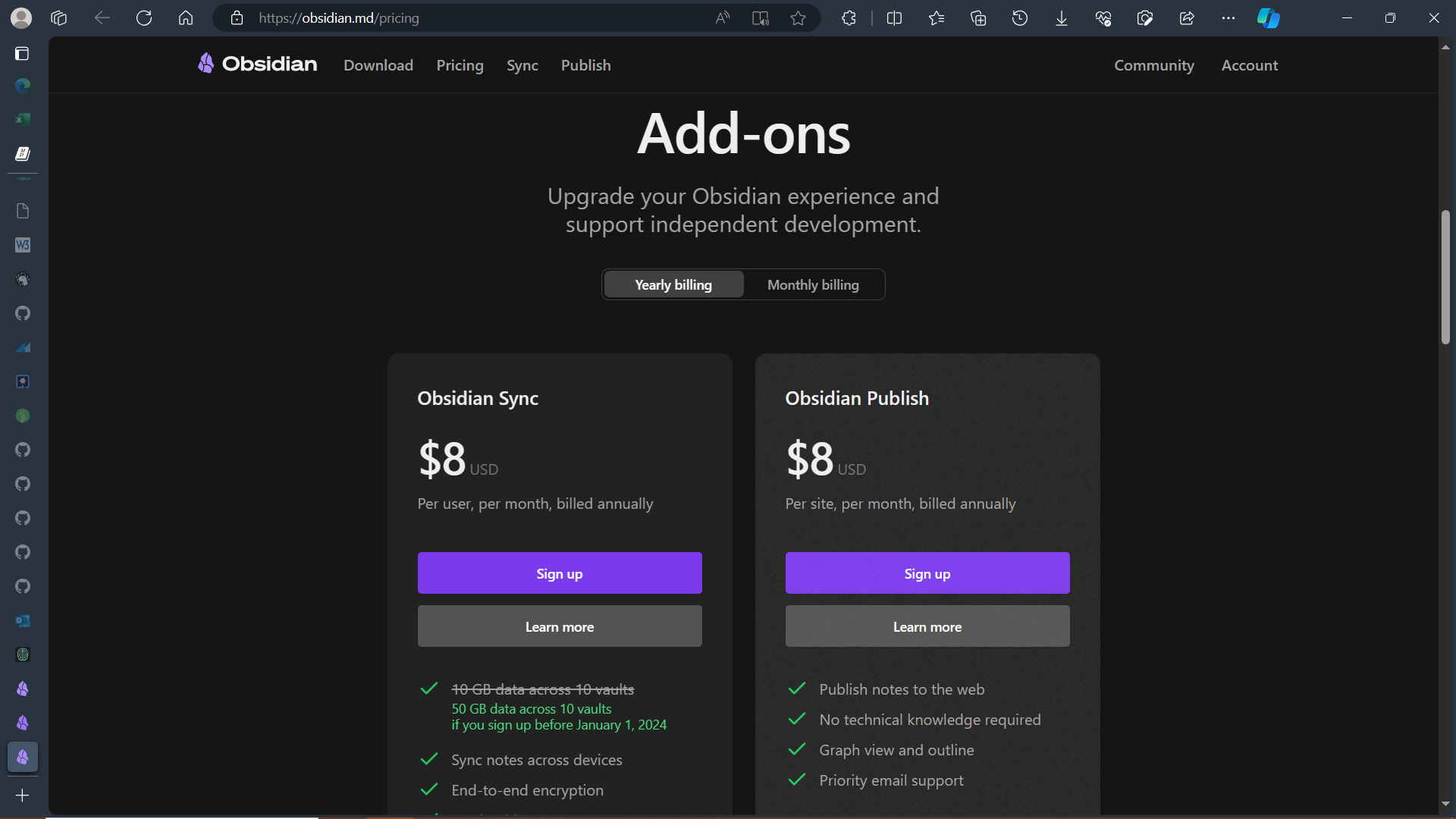The height and width of the screenshot is (819, 1456).
Task: Open the Pricing nav item
Action: [x=460, y=65]
